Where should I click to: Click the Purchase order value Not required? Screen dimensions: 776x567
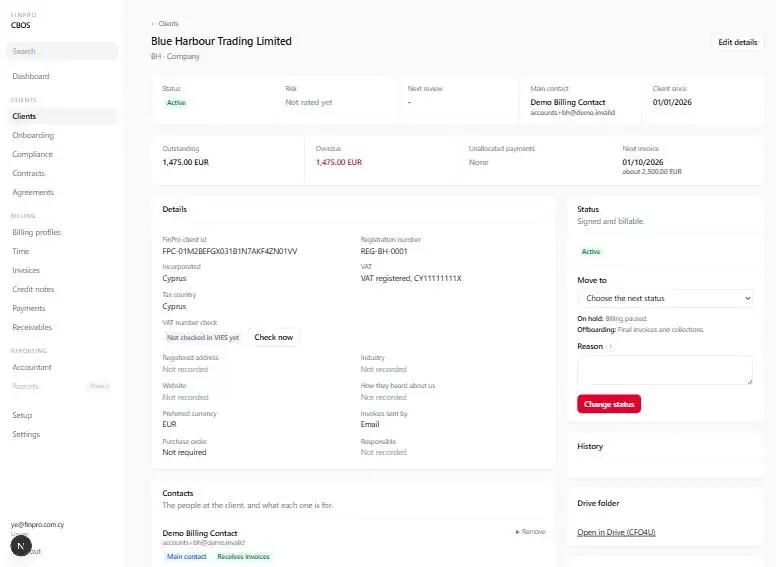click(184, 452)
